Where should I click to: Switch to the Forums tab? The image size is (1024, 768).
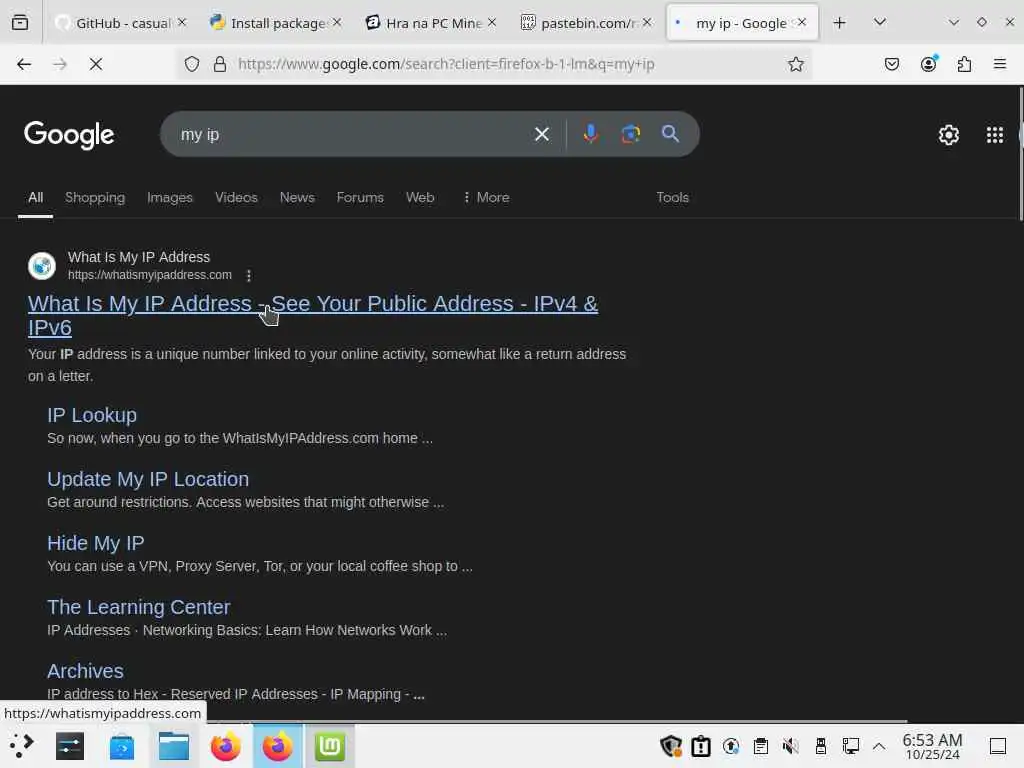pyautogui.click(x=360, y=197)
